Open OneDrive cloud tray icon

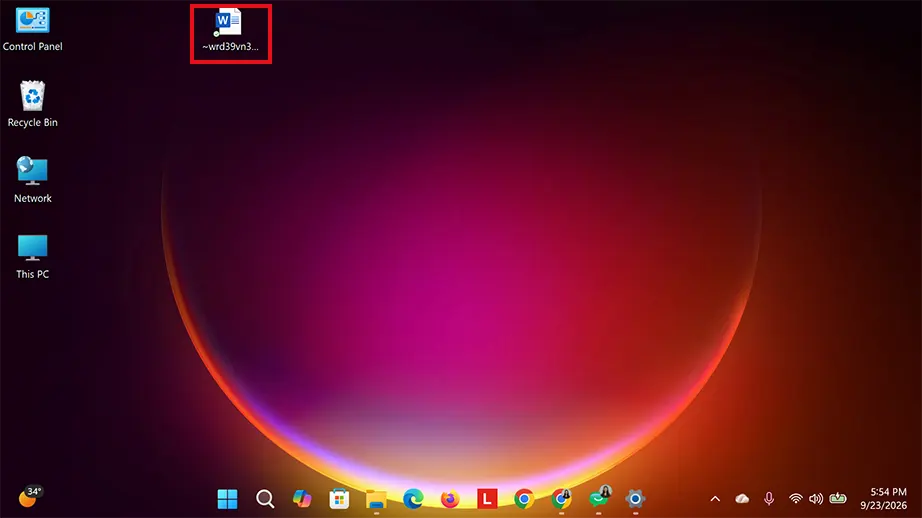[x=742, y=499]
